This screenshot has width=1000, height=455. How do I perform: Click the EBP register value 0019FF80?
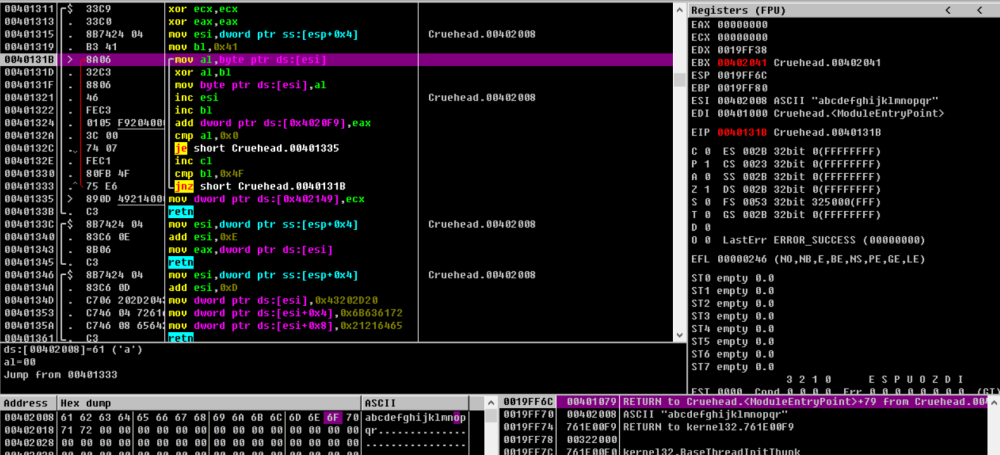coord(742,89)
